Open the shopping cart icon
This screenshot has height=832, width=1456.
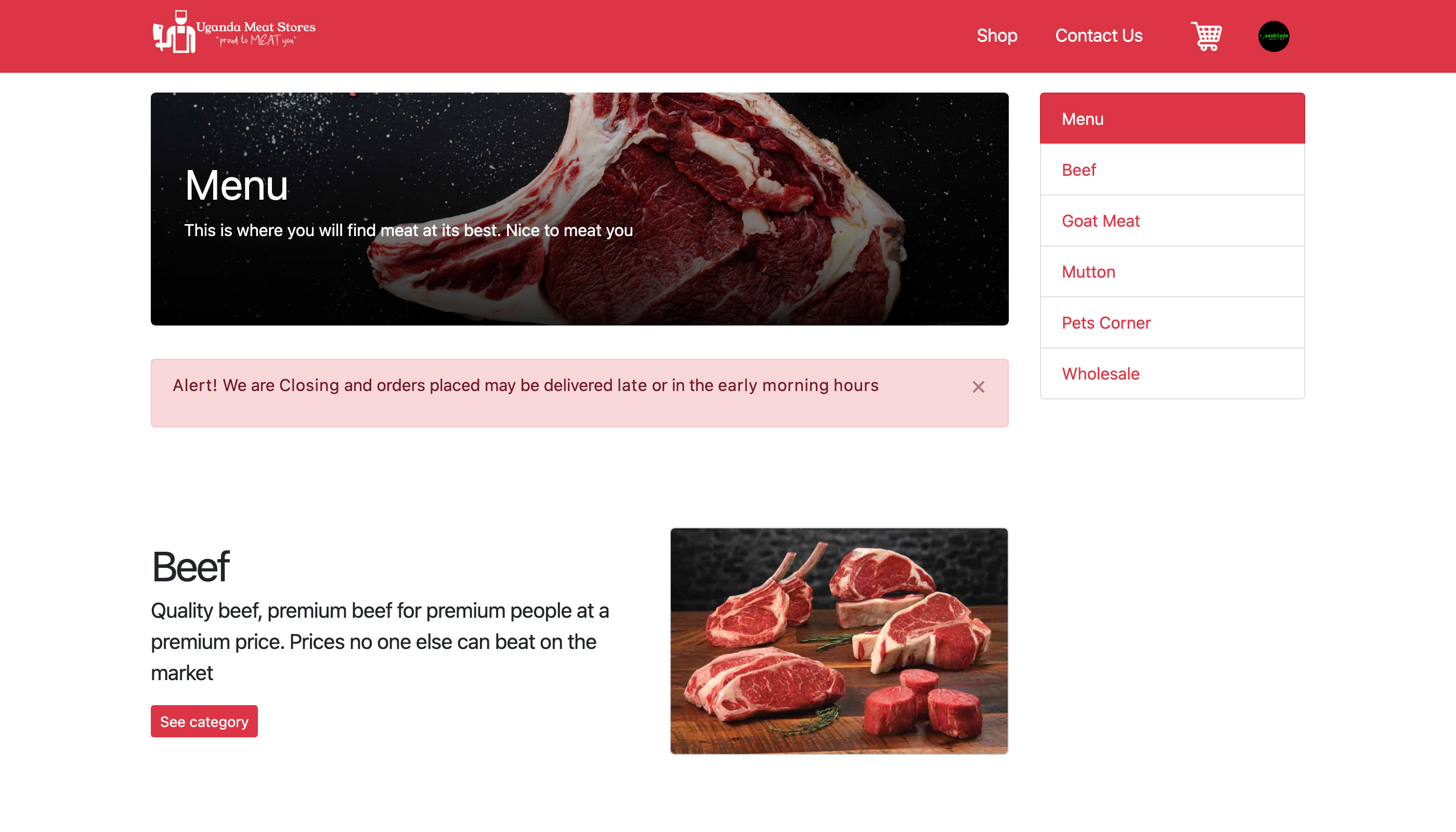click(1206, 36)
